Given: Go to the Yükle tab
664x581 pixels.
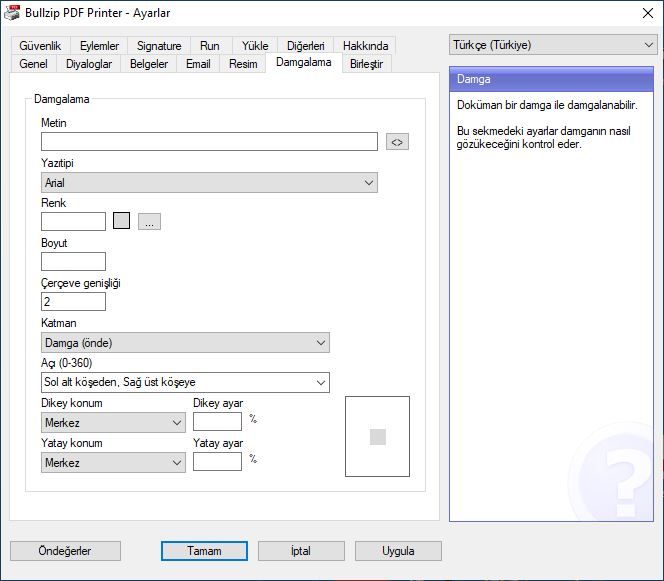Looking at the screenshot, I should [255, 46].
